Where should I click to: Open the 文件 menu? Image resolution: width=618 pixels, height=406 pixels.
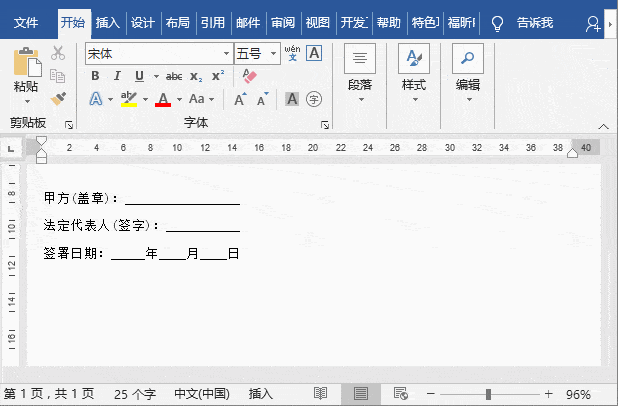27,22
